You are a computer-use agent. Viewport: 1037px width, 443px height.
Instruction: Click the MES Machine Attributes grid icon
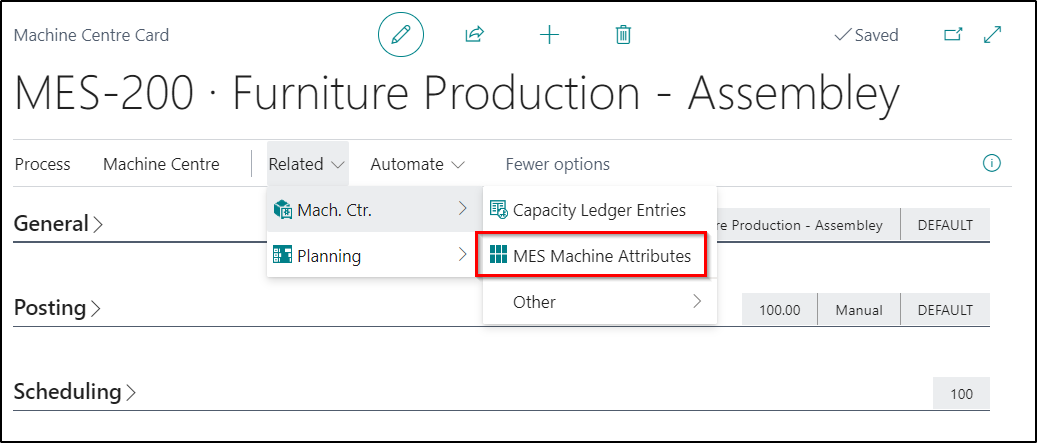(498, 255)
